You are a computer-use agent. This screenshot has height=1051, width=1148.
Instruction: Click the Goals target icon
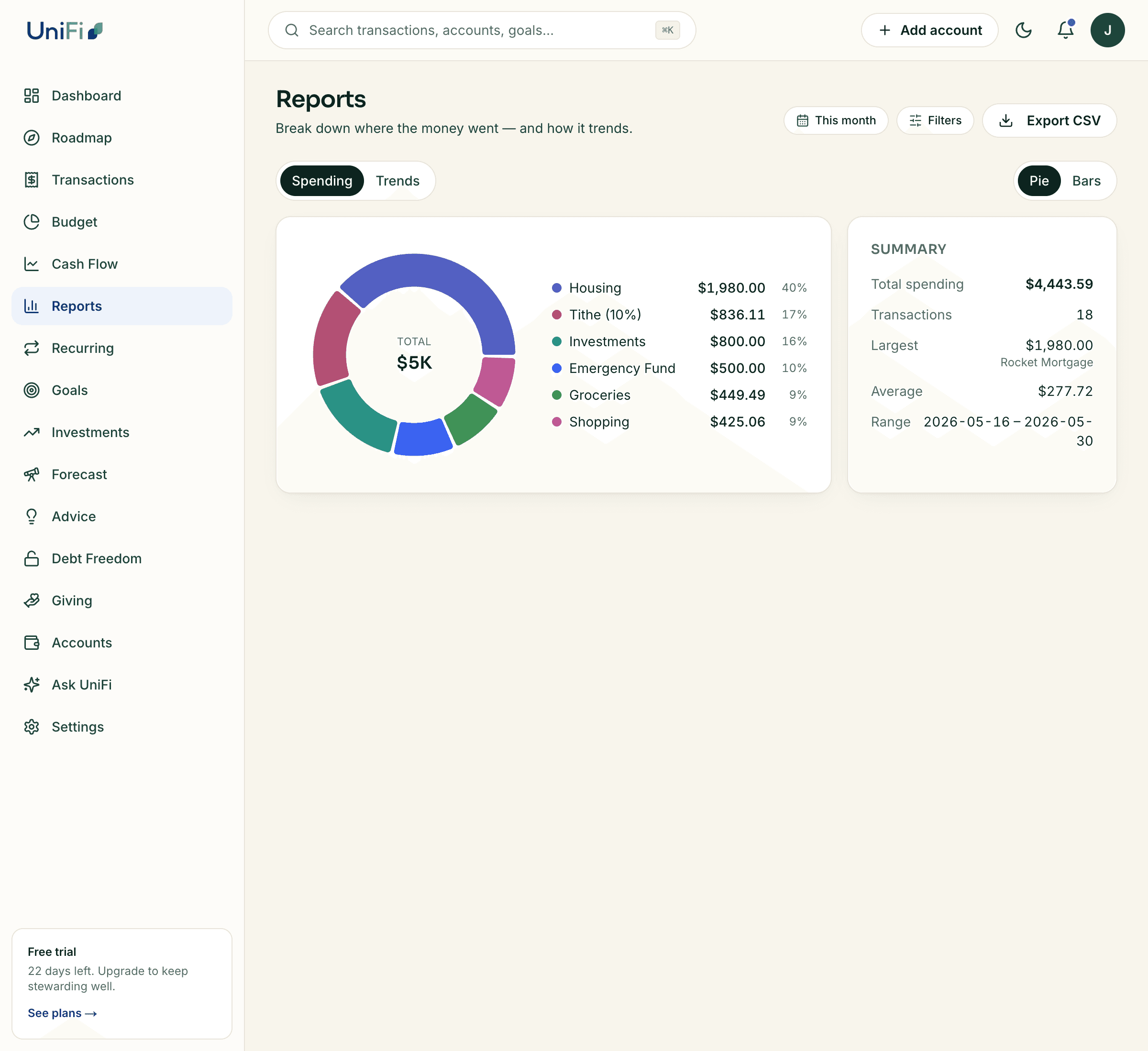31,391
